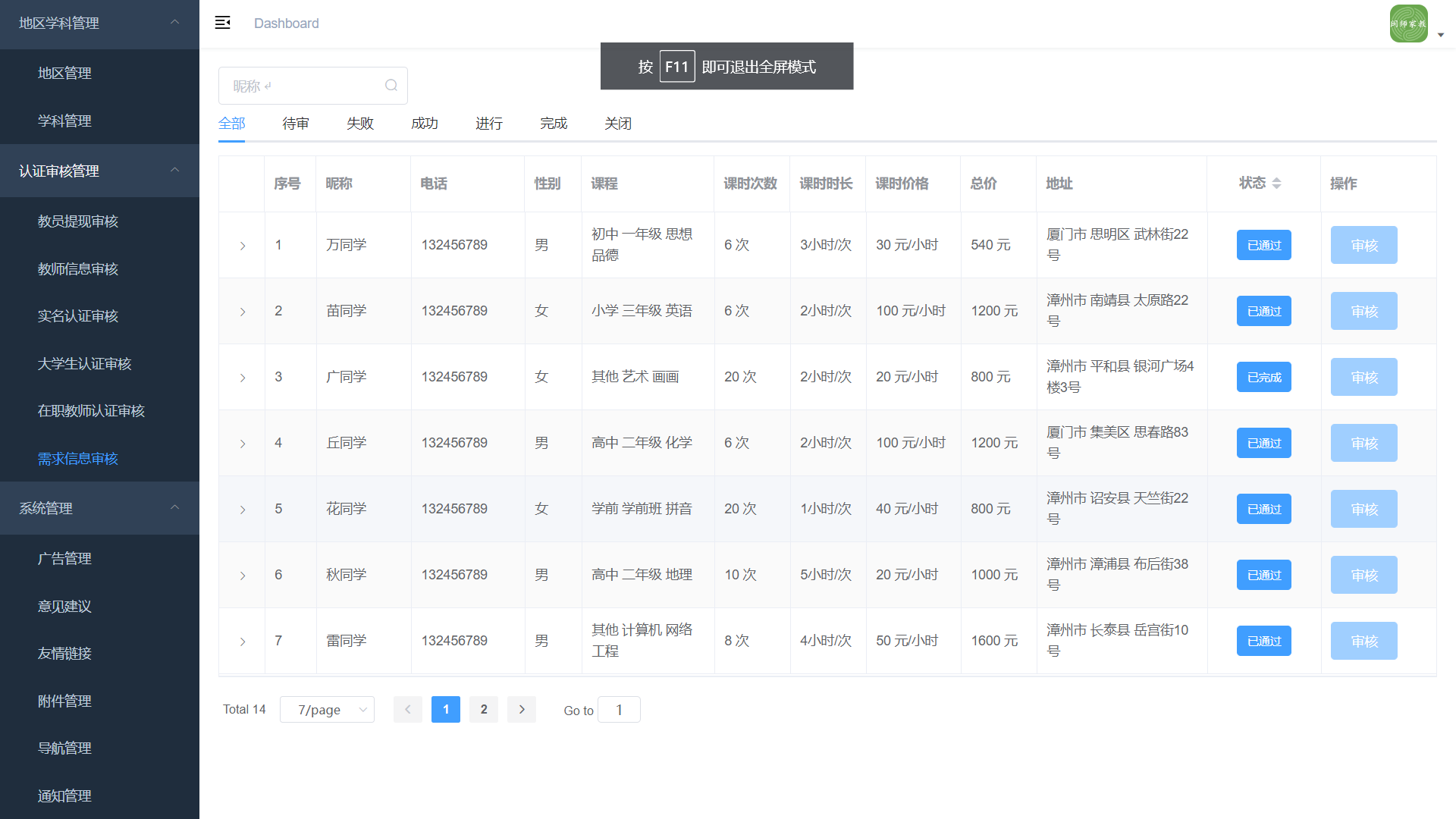Click the status column sort arrows
This screenshot has height=819, width=1456.
pos(1276,183)
